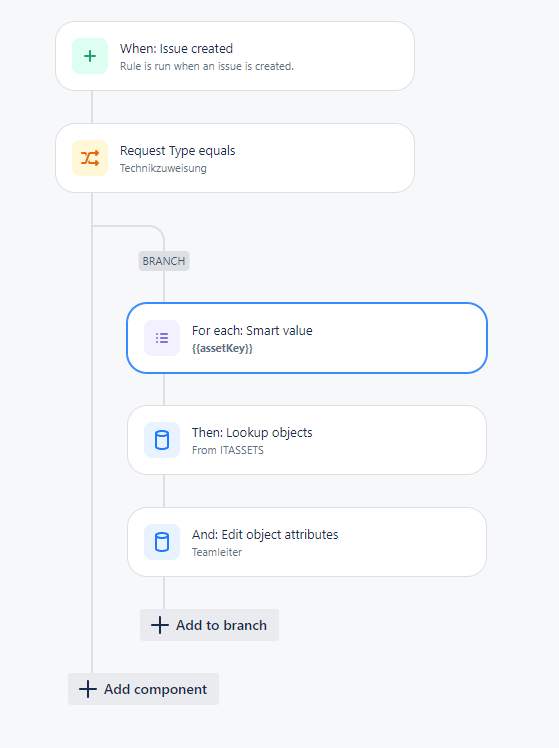Open the And: Edit object attributes action
The width and height of the screenshot is (559, 748).
pyautogui.click(x=307, y=542)
